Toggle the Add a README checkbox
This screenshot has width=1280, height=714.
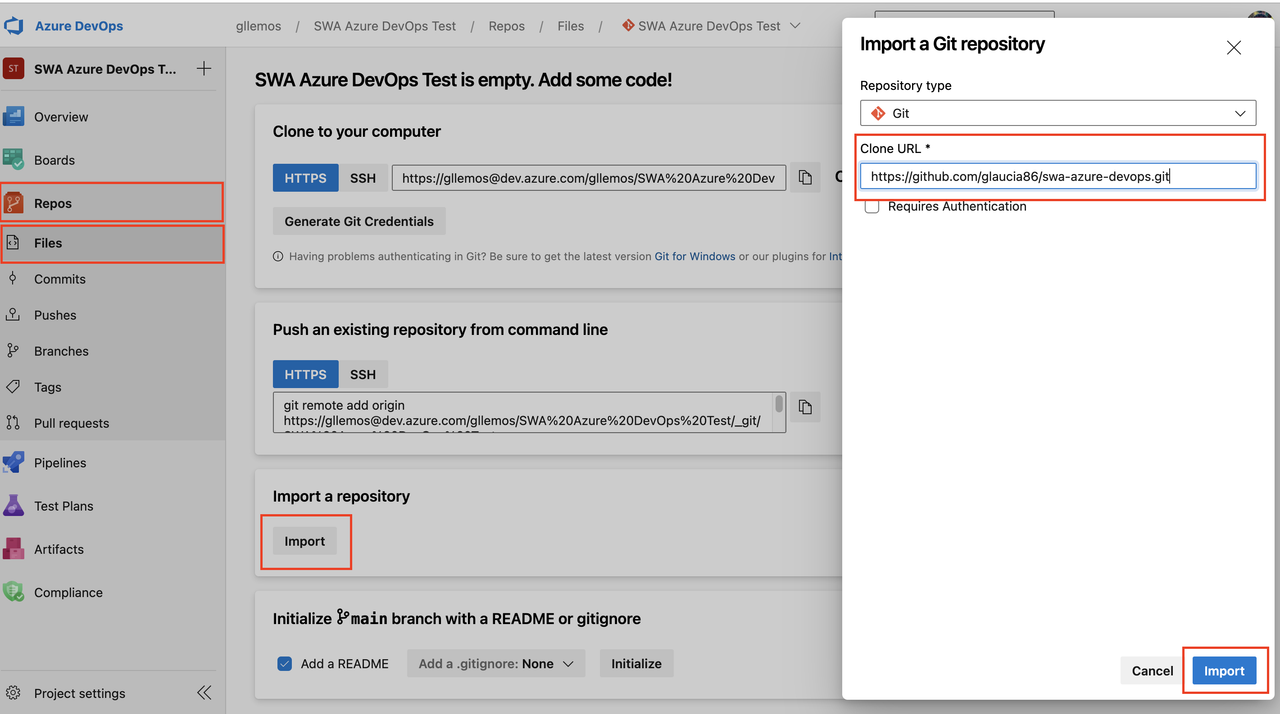[285, 663]
